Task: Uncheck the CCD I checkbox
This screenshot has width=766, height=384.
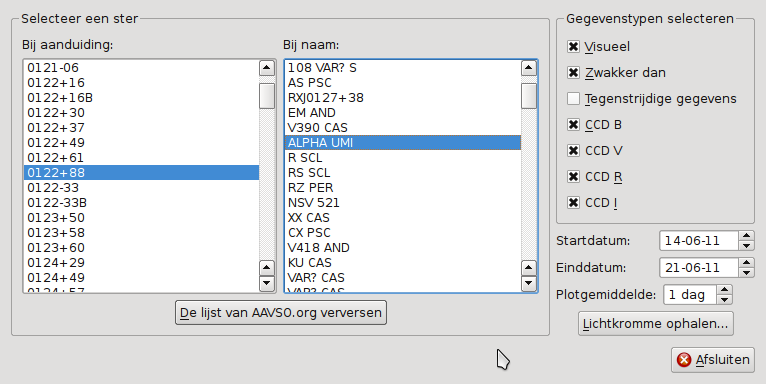Action: 574,202
